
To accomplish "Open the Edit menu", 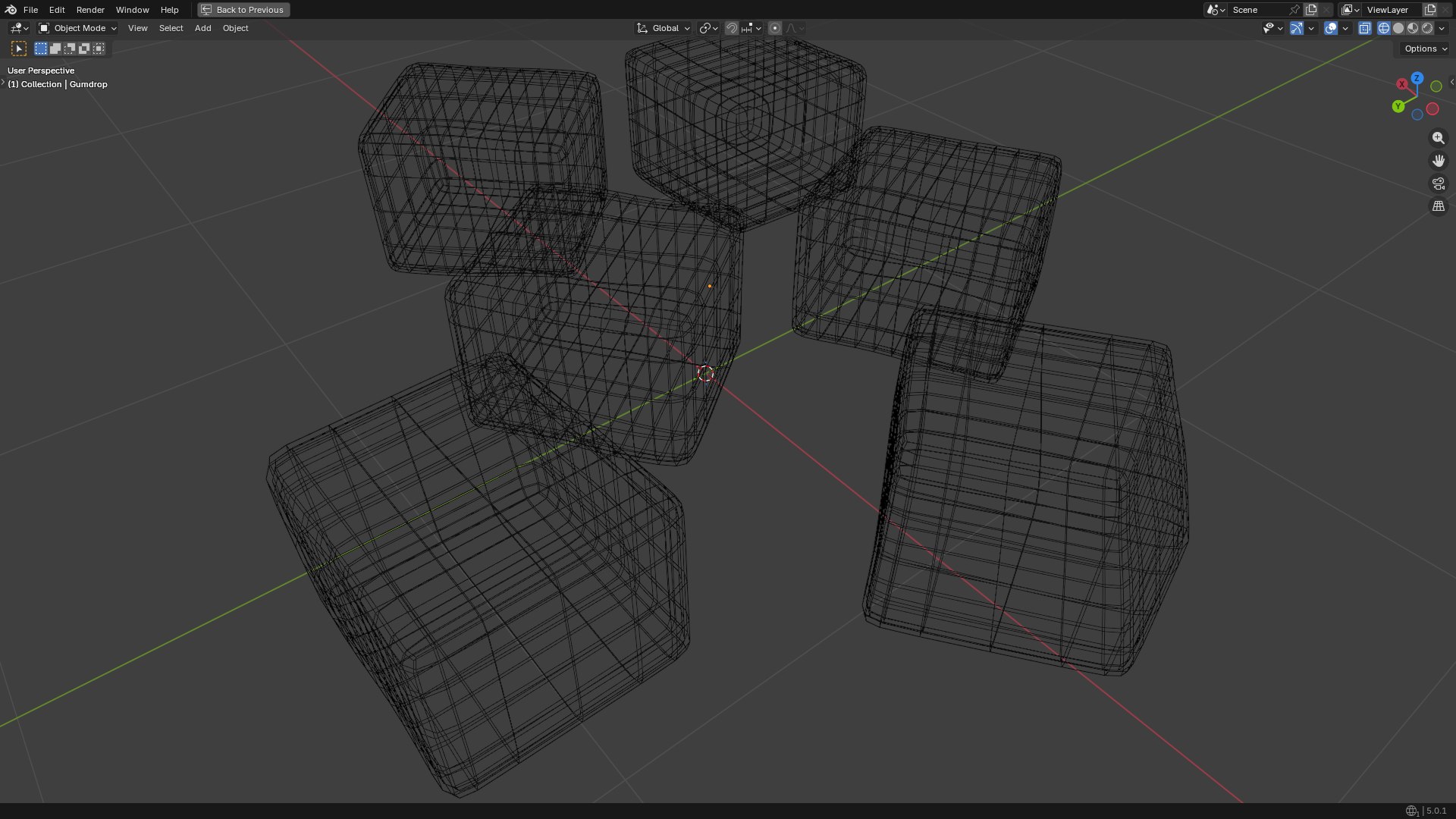I will tap(57, 10).
